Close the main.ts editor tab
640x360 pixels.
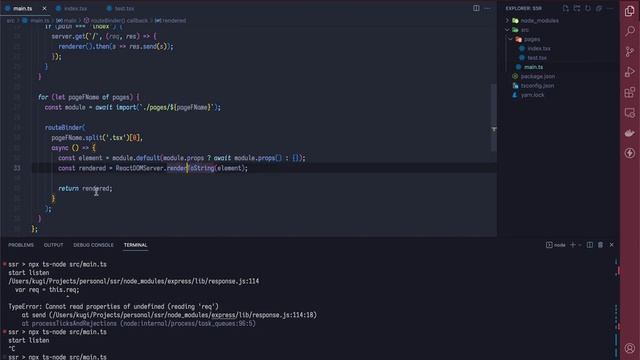(x=44, y=8)
